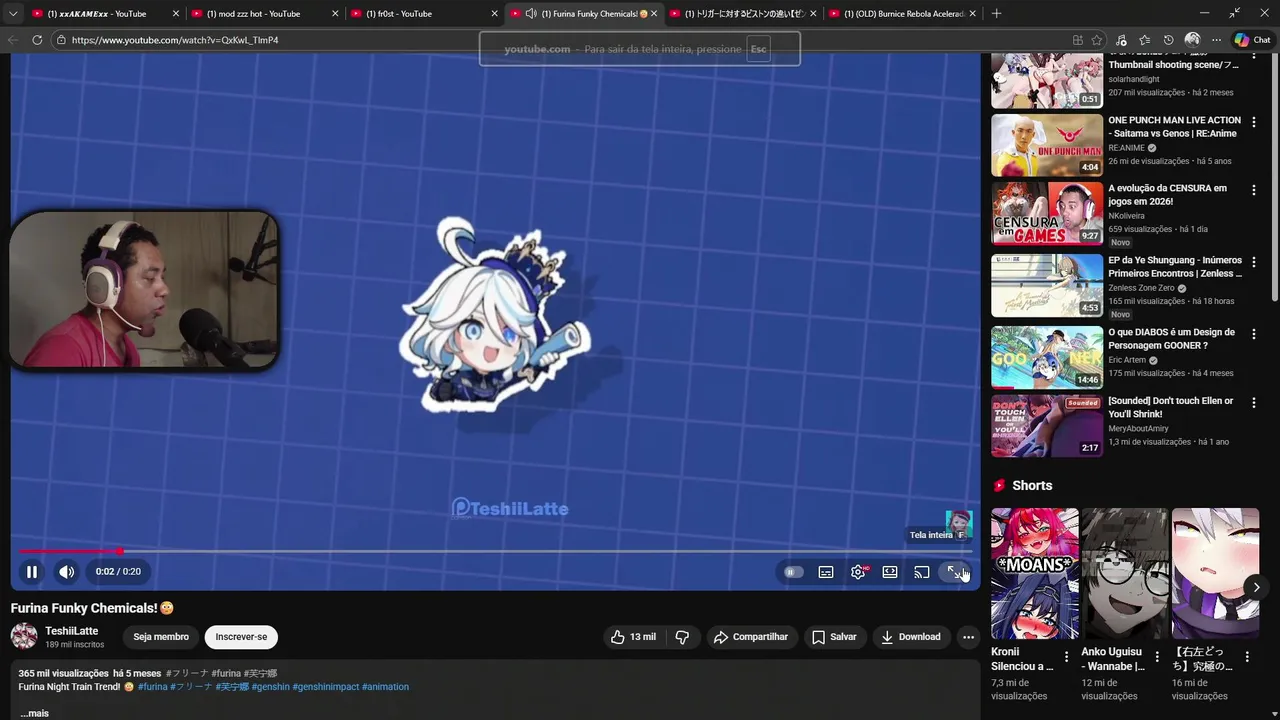Click the Download button
The width and height of the screenshot is (1280, 720).
[911, 637]
